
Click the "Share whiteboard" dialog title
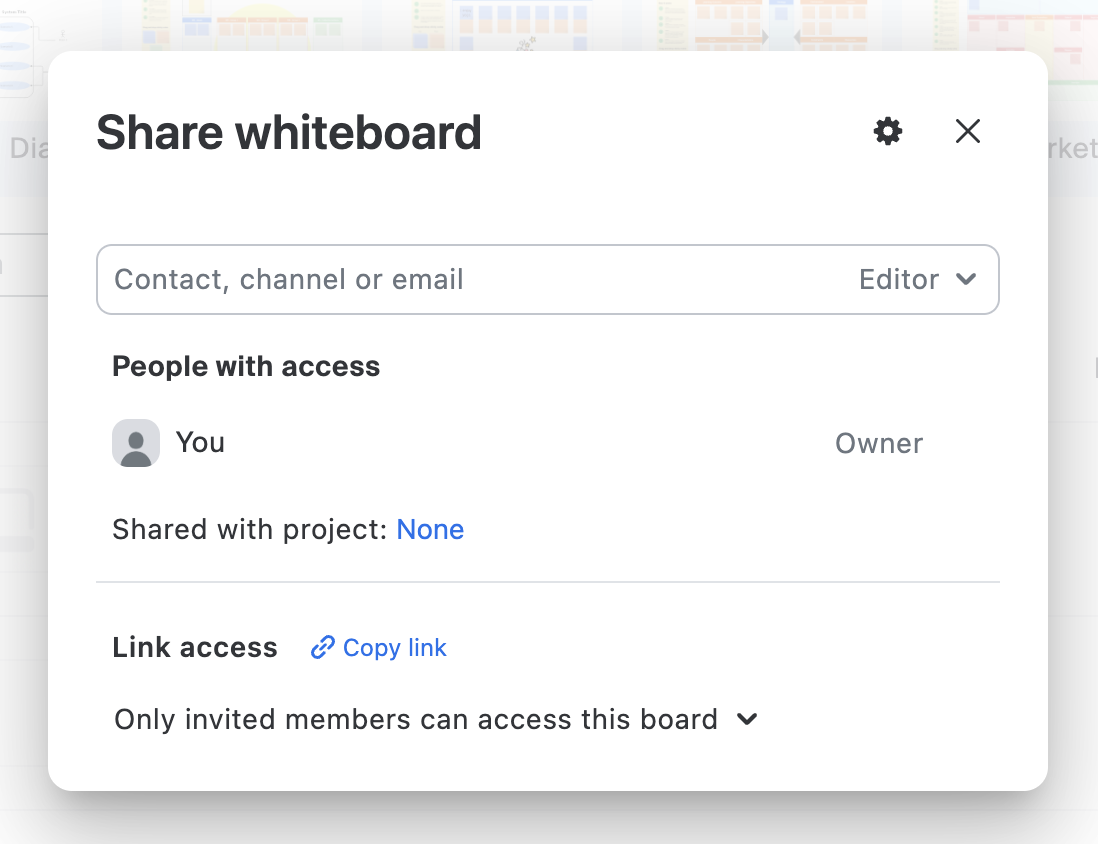[x=288, y=133]
